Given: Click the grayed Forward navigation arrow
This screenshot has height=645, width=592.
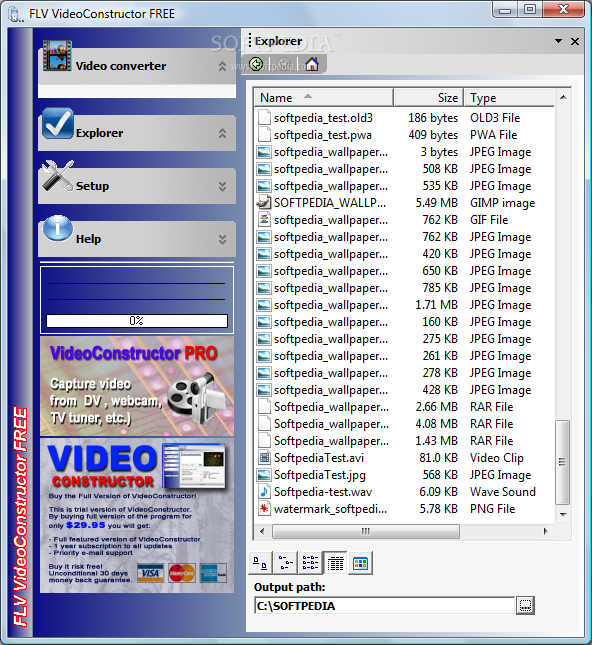Looking at the screenshot, I should [x=283, y=64].
